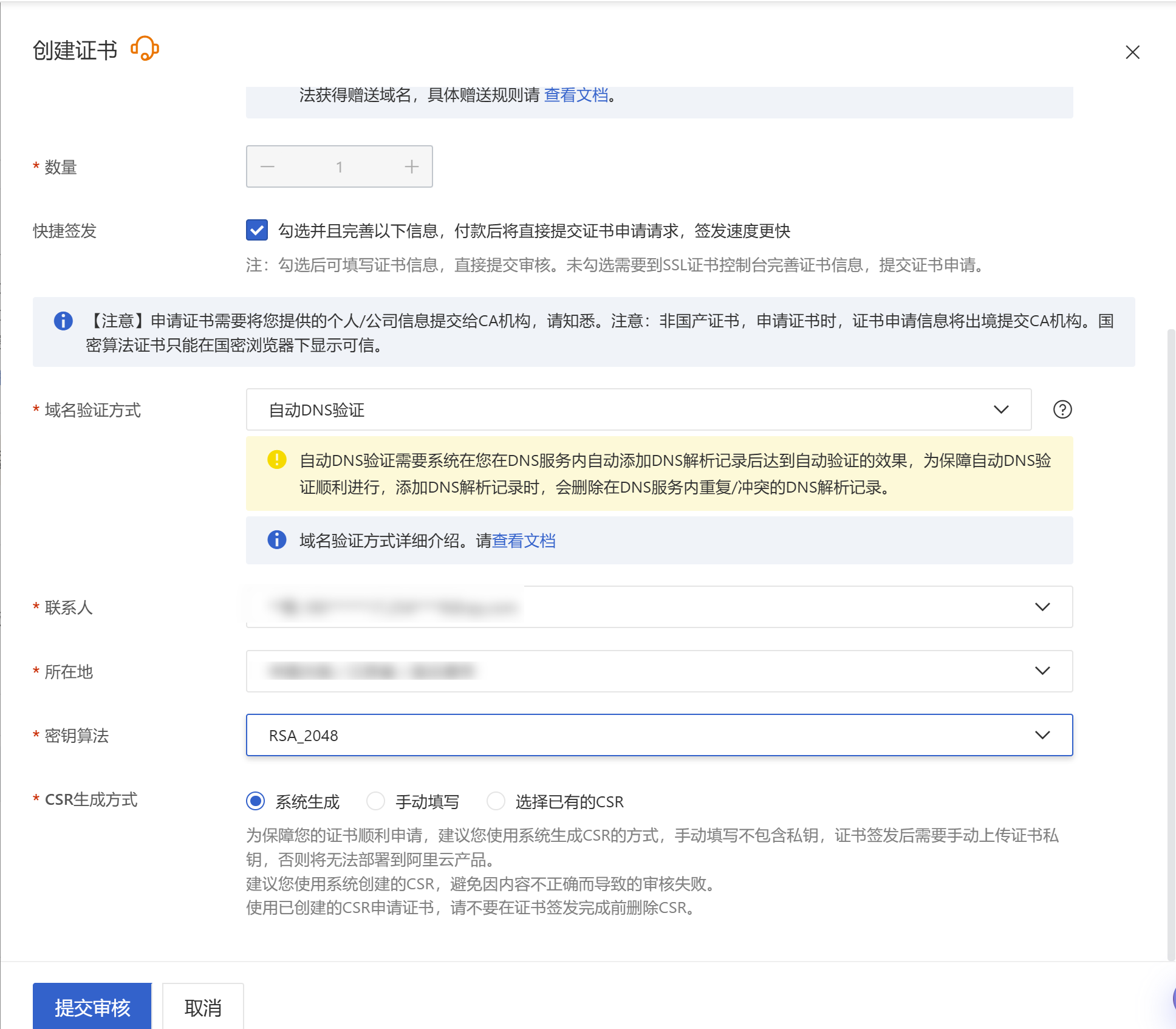Open the 域名验证方式 dropdown

coord(638,409)
